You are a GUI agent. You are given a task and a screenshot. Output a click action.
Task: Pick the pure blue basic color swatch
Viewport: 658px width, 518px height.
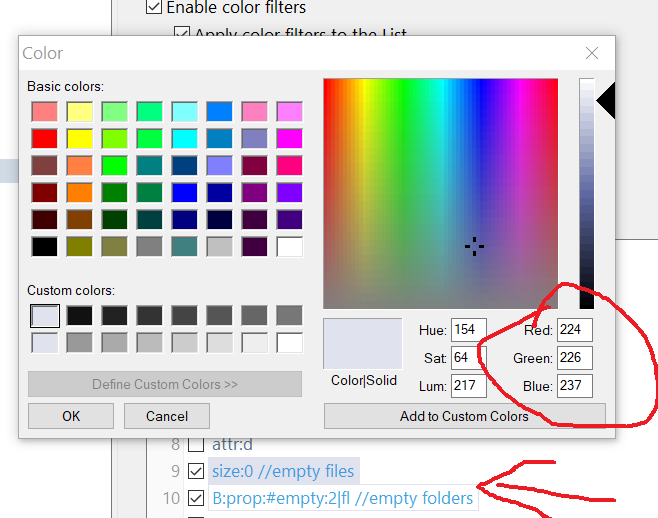[184, 192]
